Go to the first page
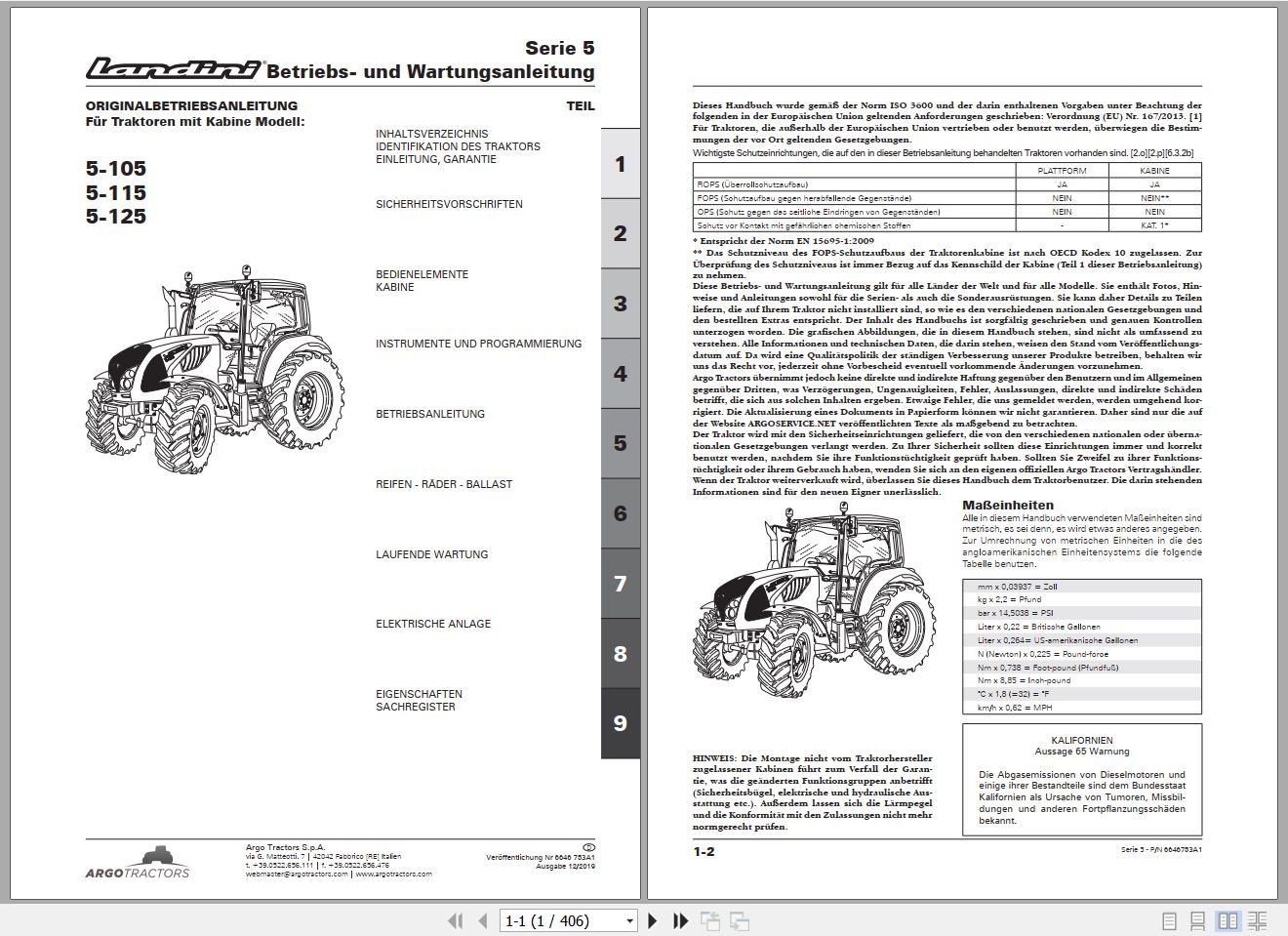 [x=455, y=920]
